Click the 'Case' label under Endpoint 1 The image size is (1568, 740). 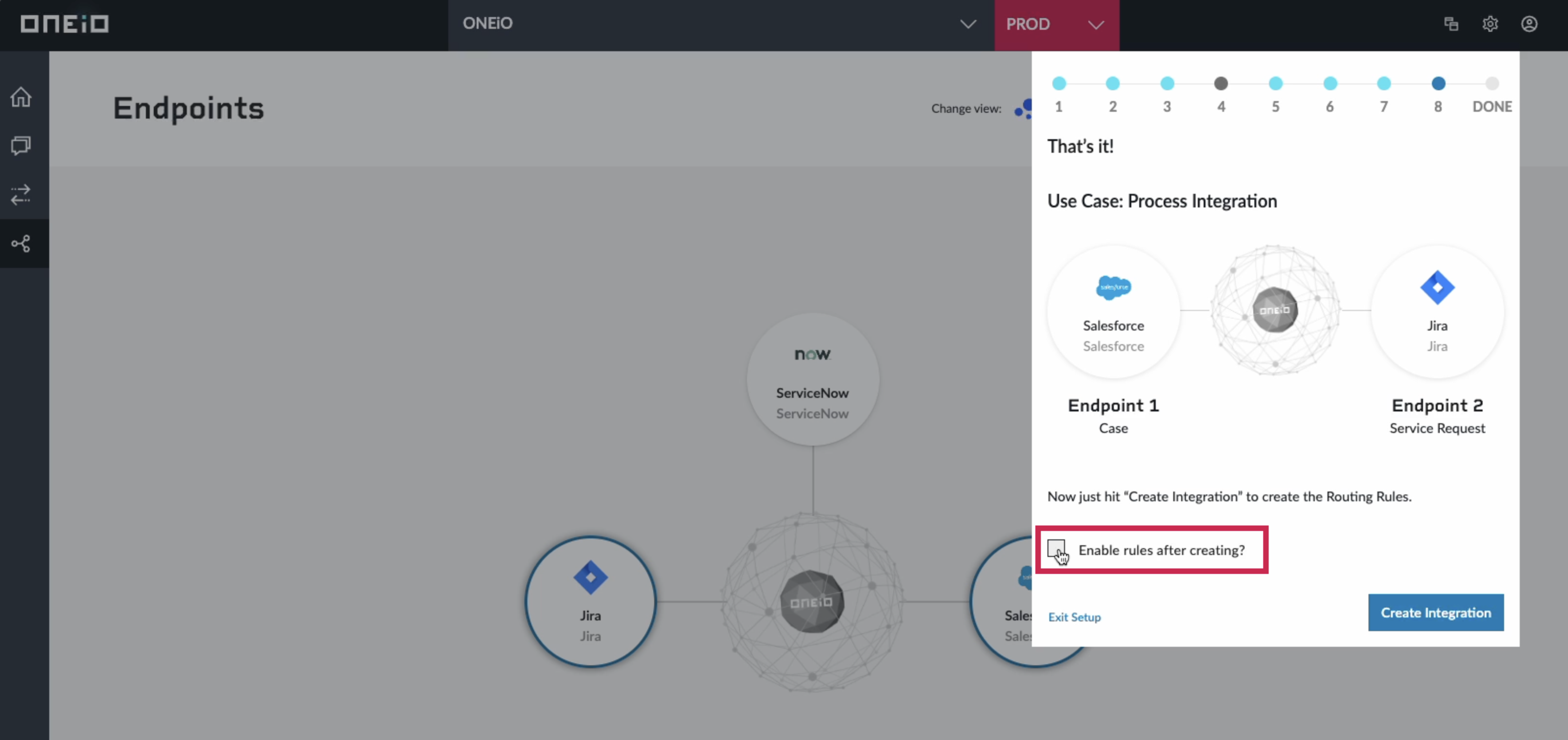[1113, 428]
